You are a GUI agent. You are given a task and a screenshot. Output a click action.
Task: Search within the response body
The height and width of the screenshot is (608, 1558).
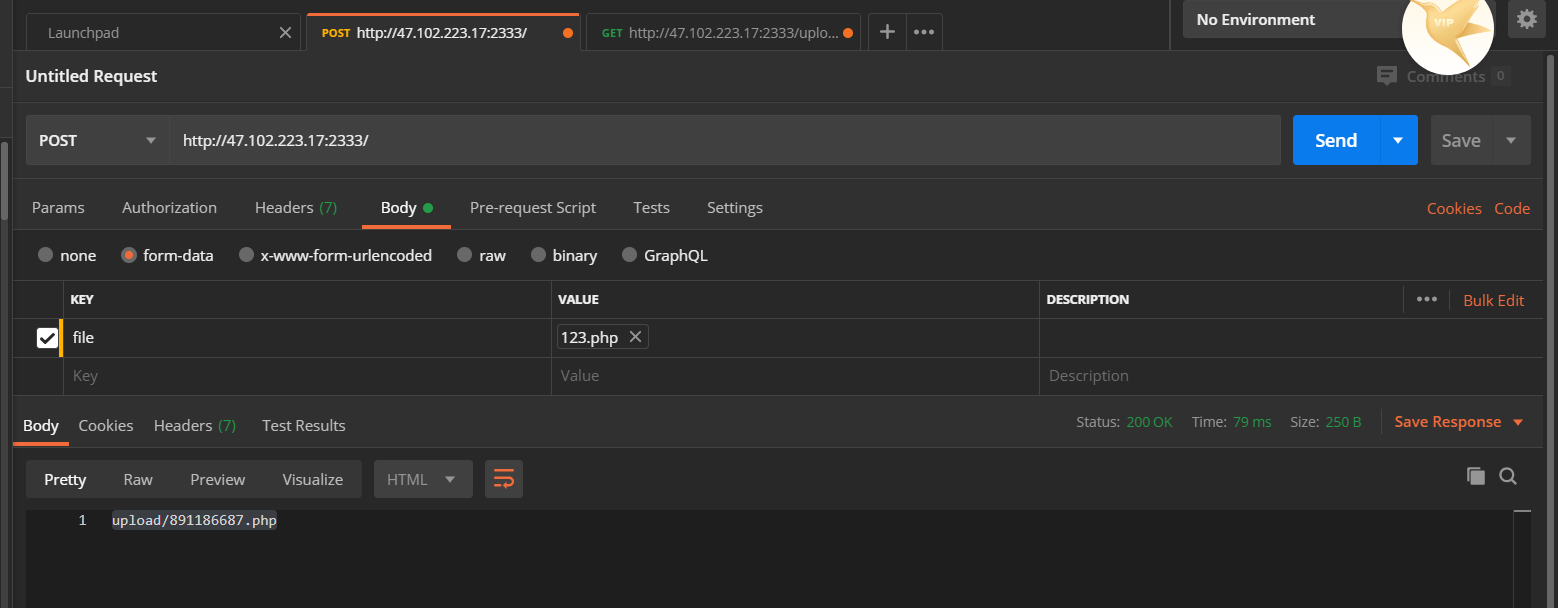pyautogui.click(x=1508, y=476)
